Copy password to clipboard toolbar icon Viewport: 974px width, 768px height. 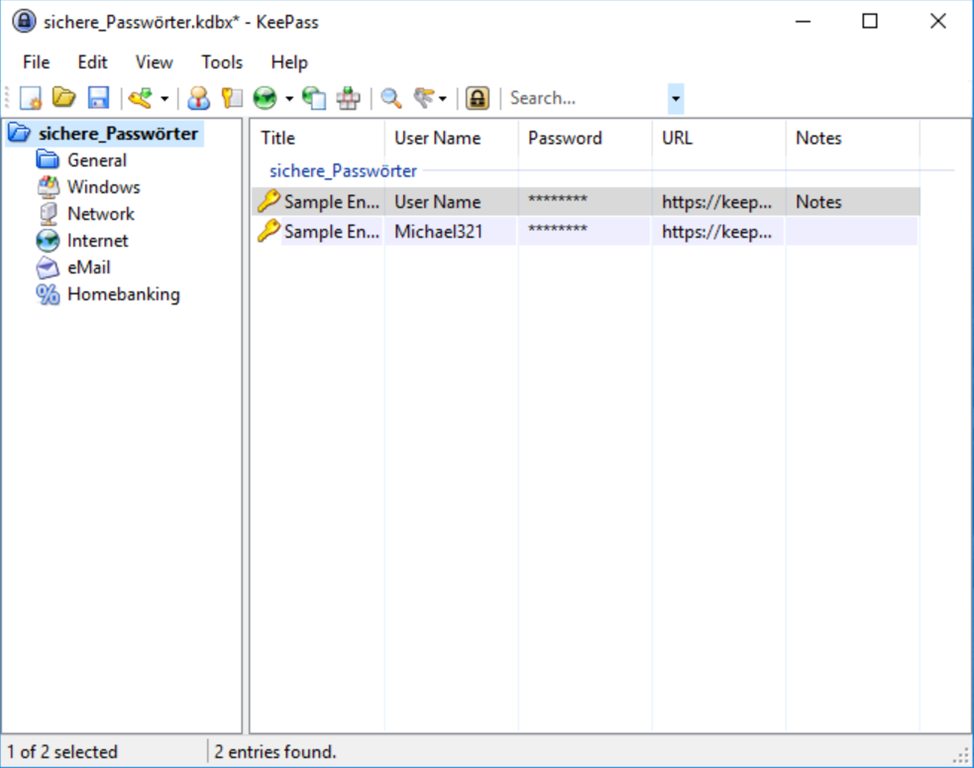coord(232,98)
